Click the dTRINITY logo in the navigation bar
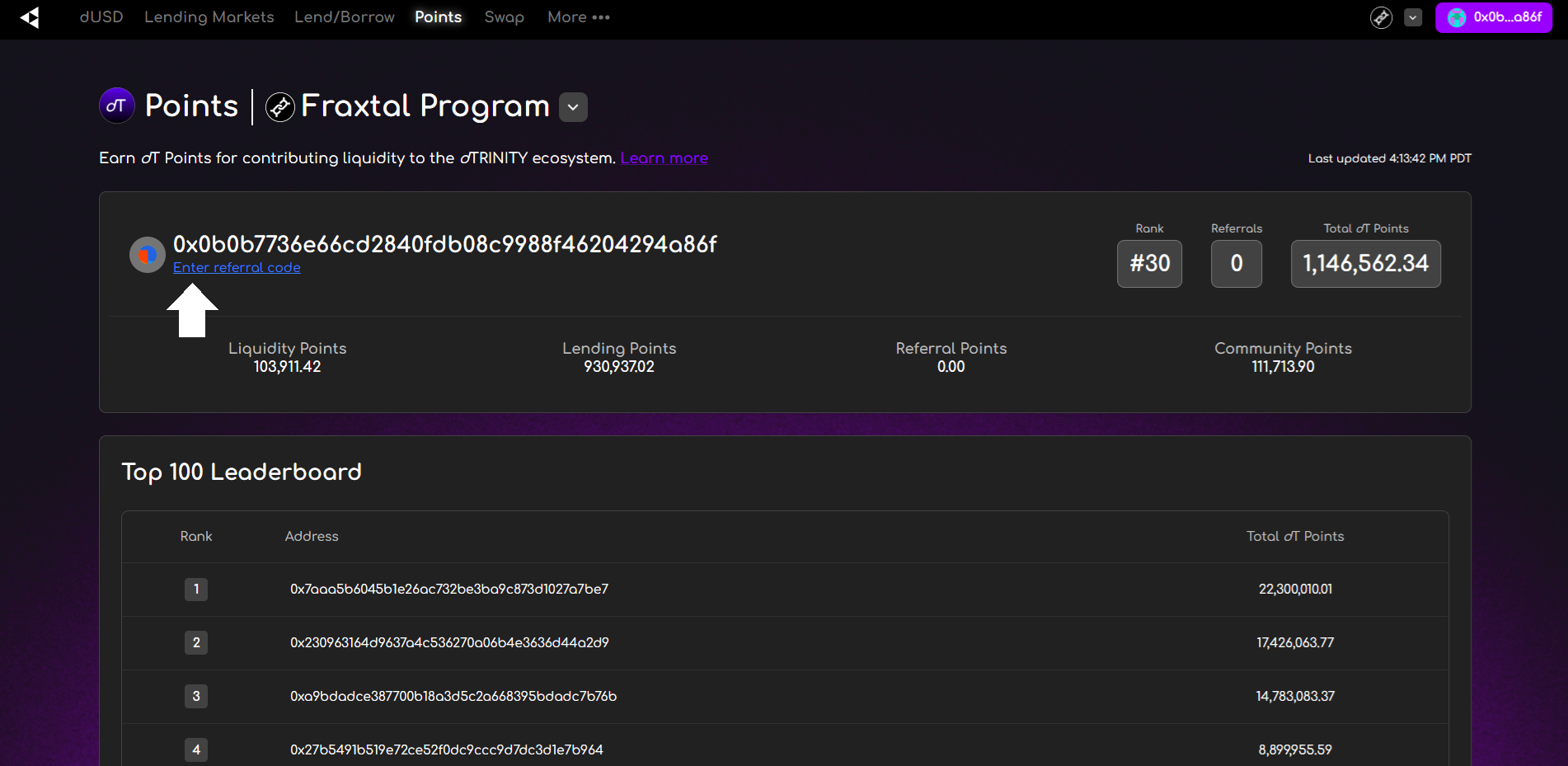The image size is (1568, 766). pos(31,17)
